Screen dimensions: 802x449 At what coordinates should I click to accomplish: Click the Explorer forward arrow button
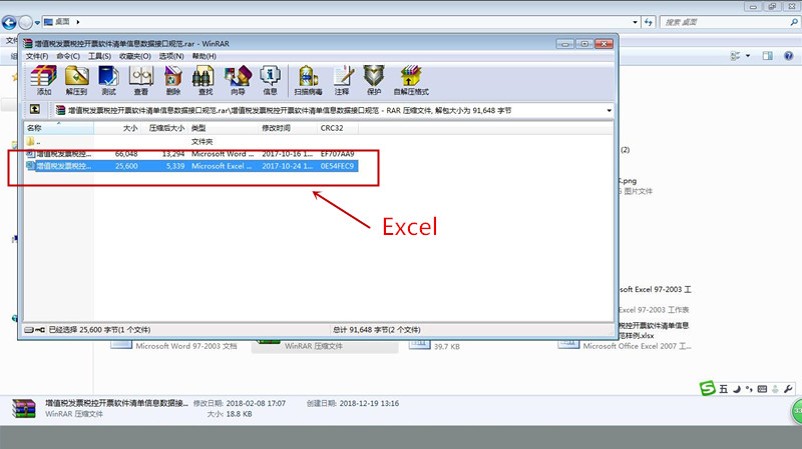[x=25, y=22]
